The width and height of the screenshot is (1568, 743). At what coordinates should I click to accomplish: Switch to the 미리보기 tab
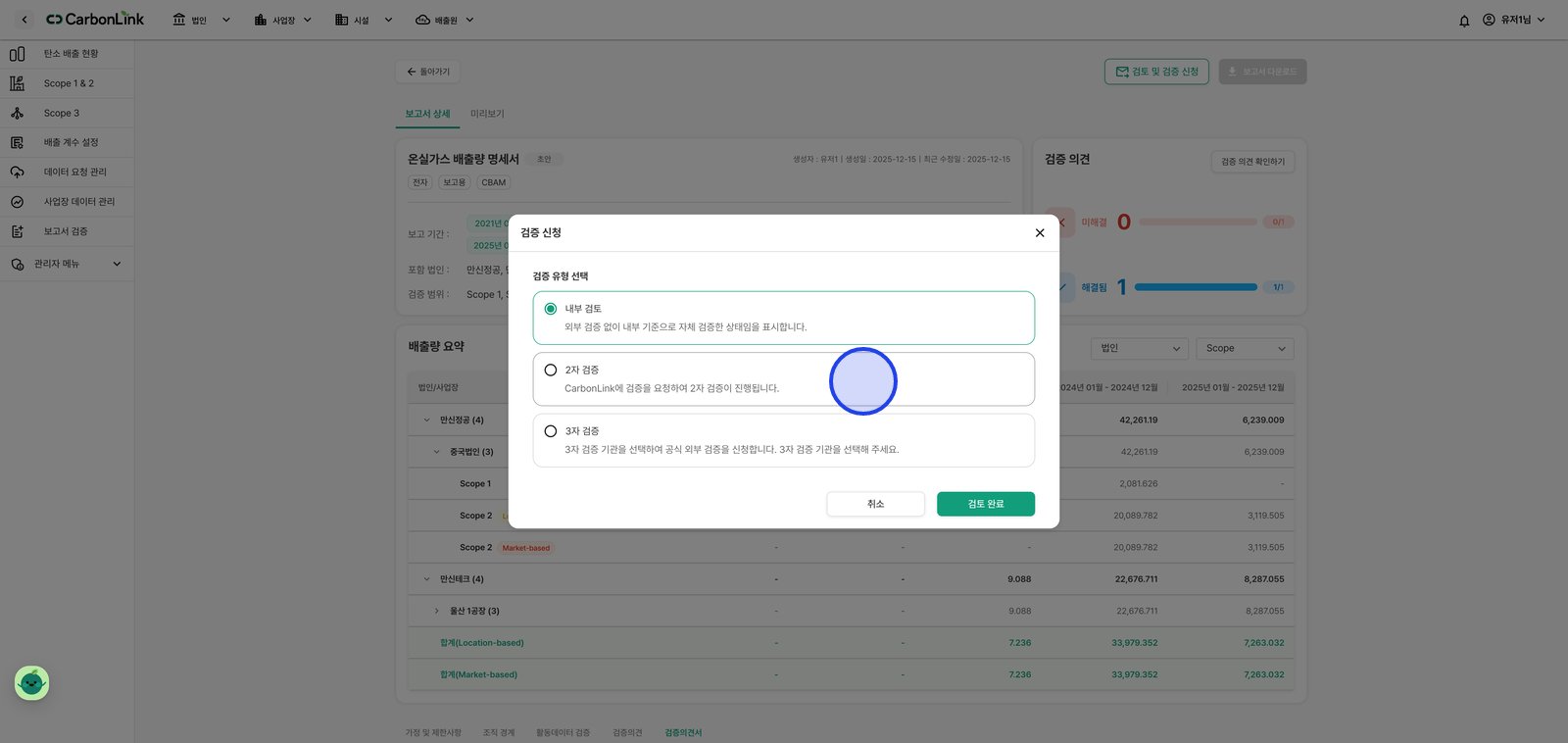tap(487, 114)
